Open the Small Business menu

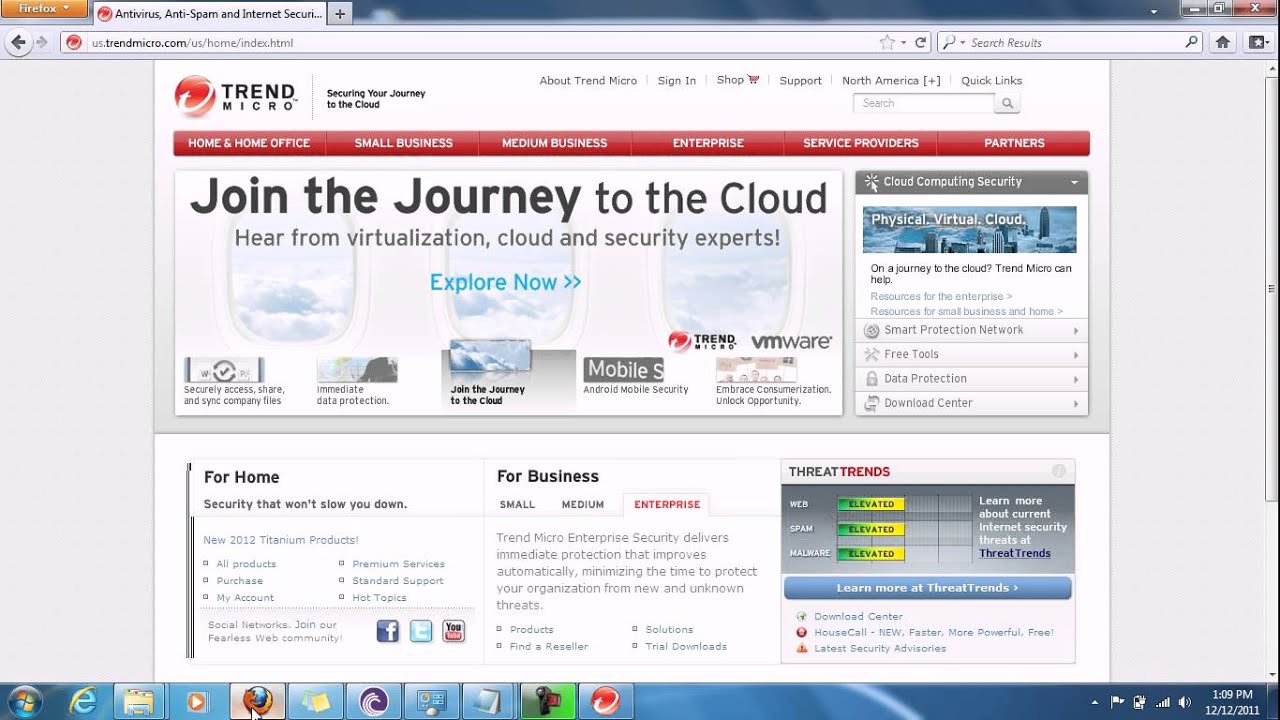pyautogui.click(x=403, y=143)
